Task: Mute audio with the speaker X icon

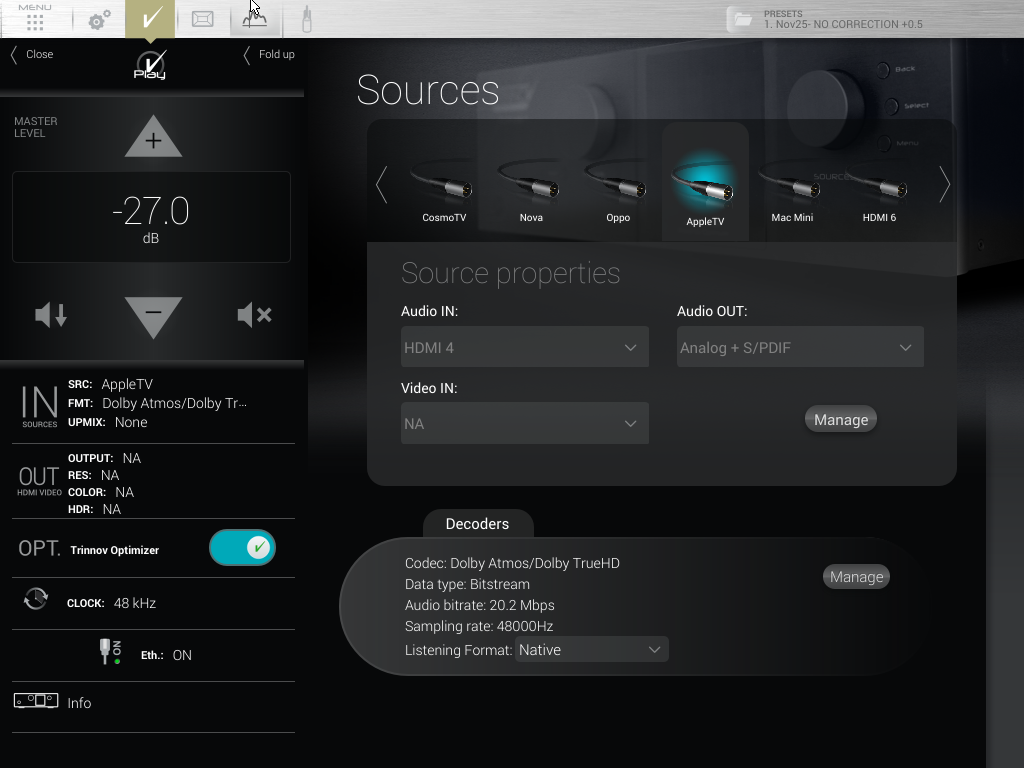Action: 255,315
